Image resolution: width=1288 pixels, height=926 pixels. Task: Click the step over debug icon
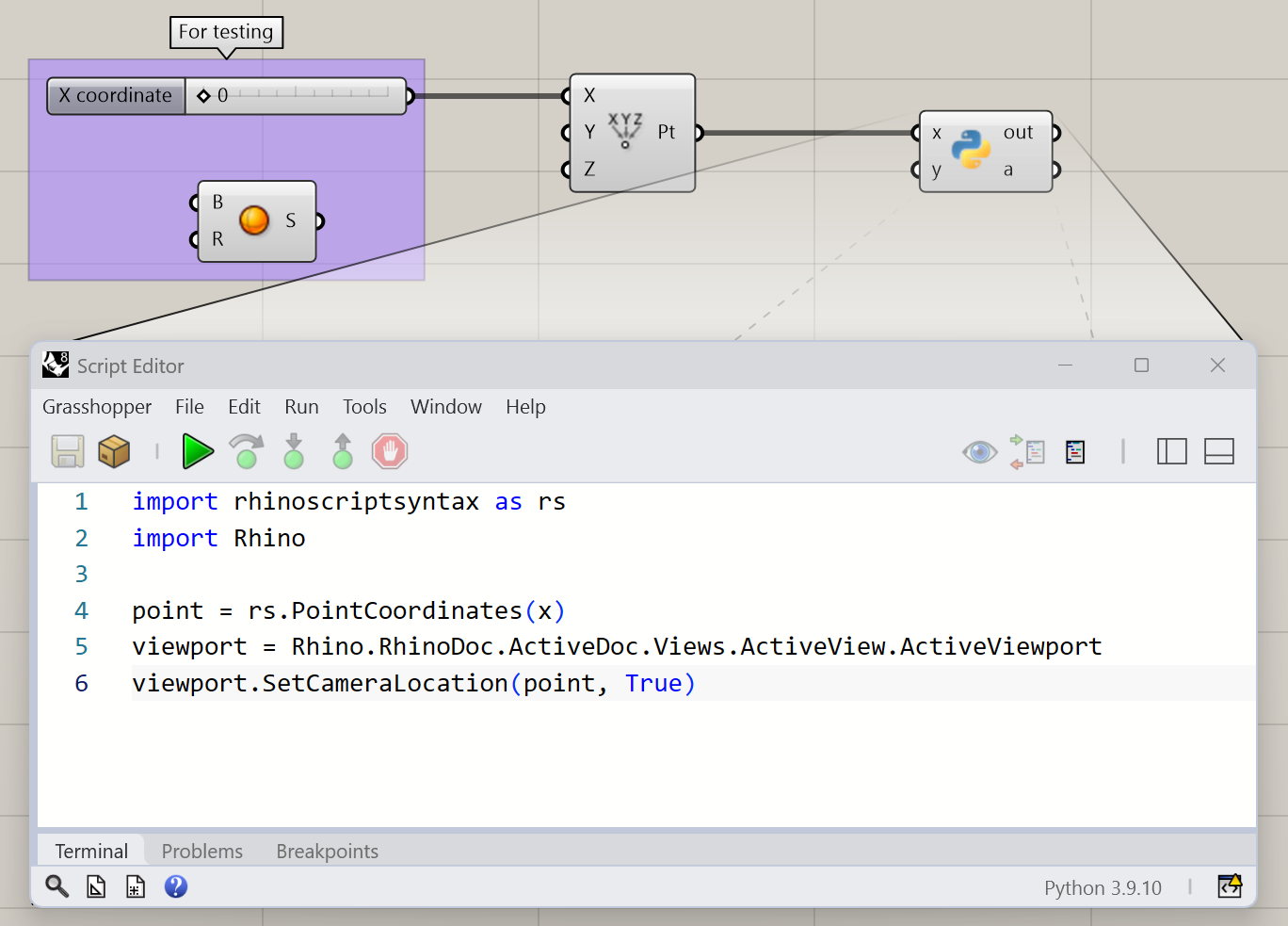(247, 451)
